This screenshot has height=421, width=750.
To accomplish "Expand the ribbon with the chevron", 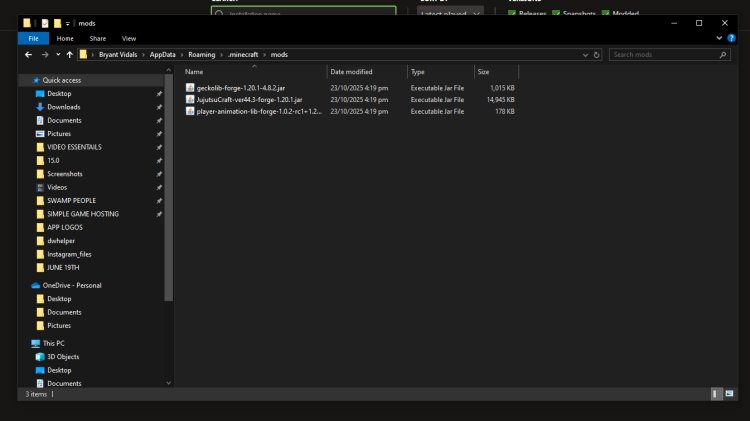I will tap(718, 38).
